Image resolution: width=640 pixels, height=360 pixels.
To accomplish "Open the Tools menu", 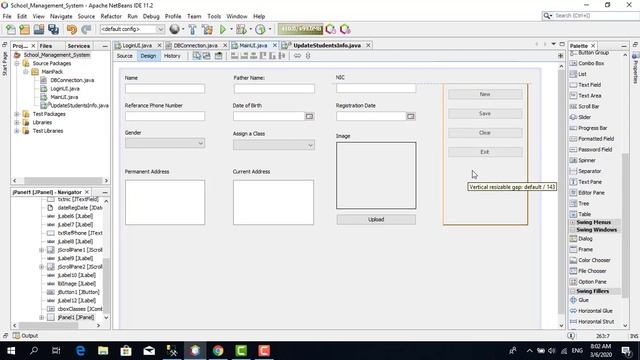I will [x=214, y=16].
